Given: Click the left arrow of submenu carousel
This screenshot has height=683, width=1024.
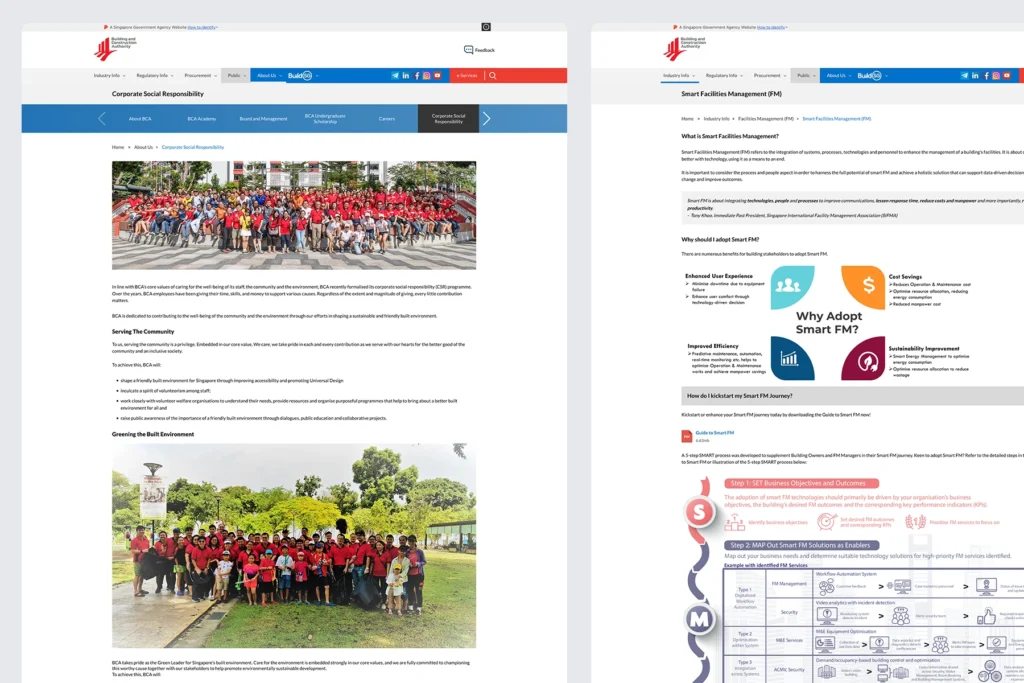Looking at the screenshot, I should [102, 119].
